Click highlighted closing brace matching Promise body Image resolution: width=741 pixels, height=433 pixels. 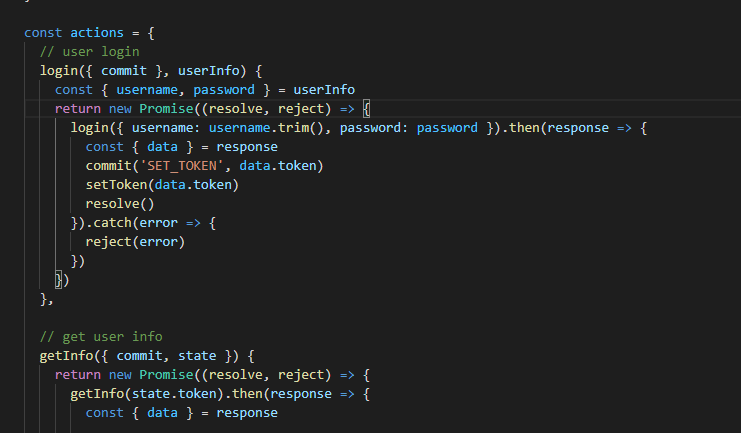point(59,280)
